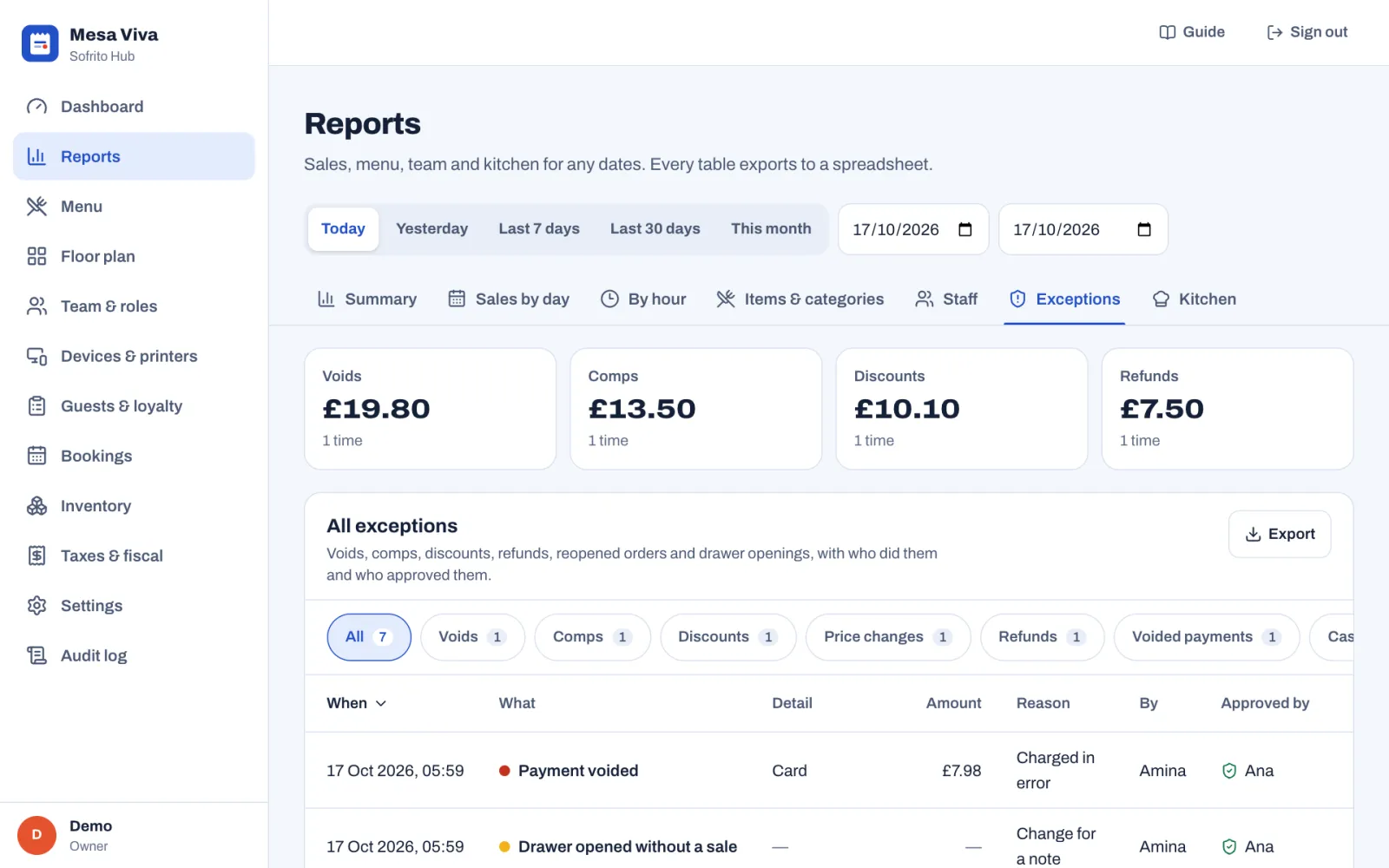
Task: Open Inventory in sidebar
Action: pyautogui.click(x=134, y=506)
